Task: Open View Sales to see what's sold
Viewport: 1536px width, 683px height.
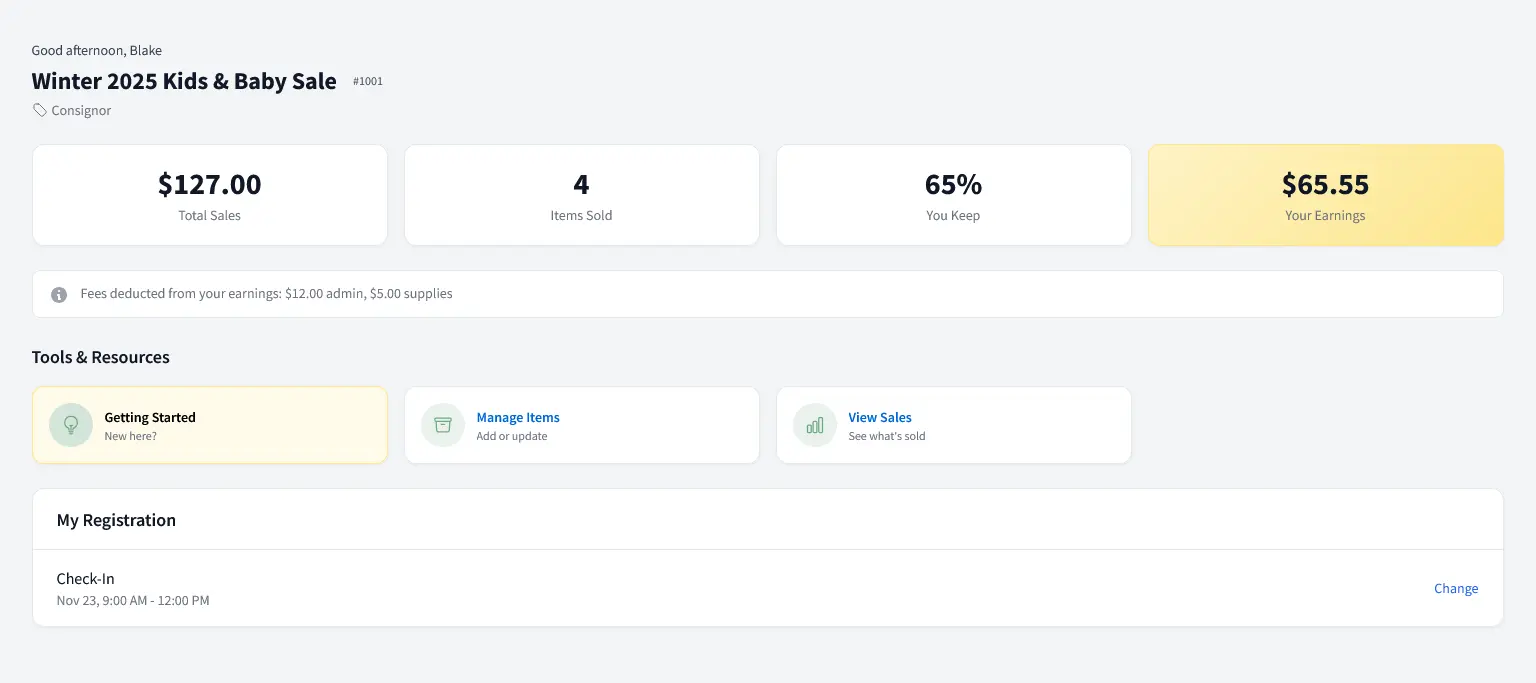Action: [x=880, y=417]
